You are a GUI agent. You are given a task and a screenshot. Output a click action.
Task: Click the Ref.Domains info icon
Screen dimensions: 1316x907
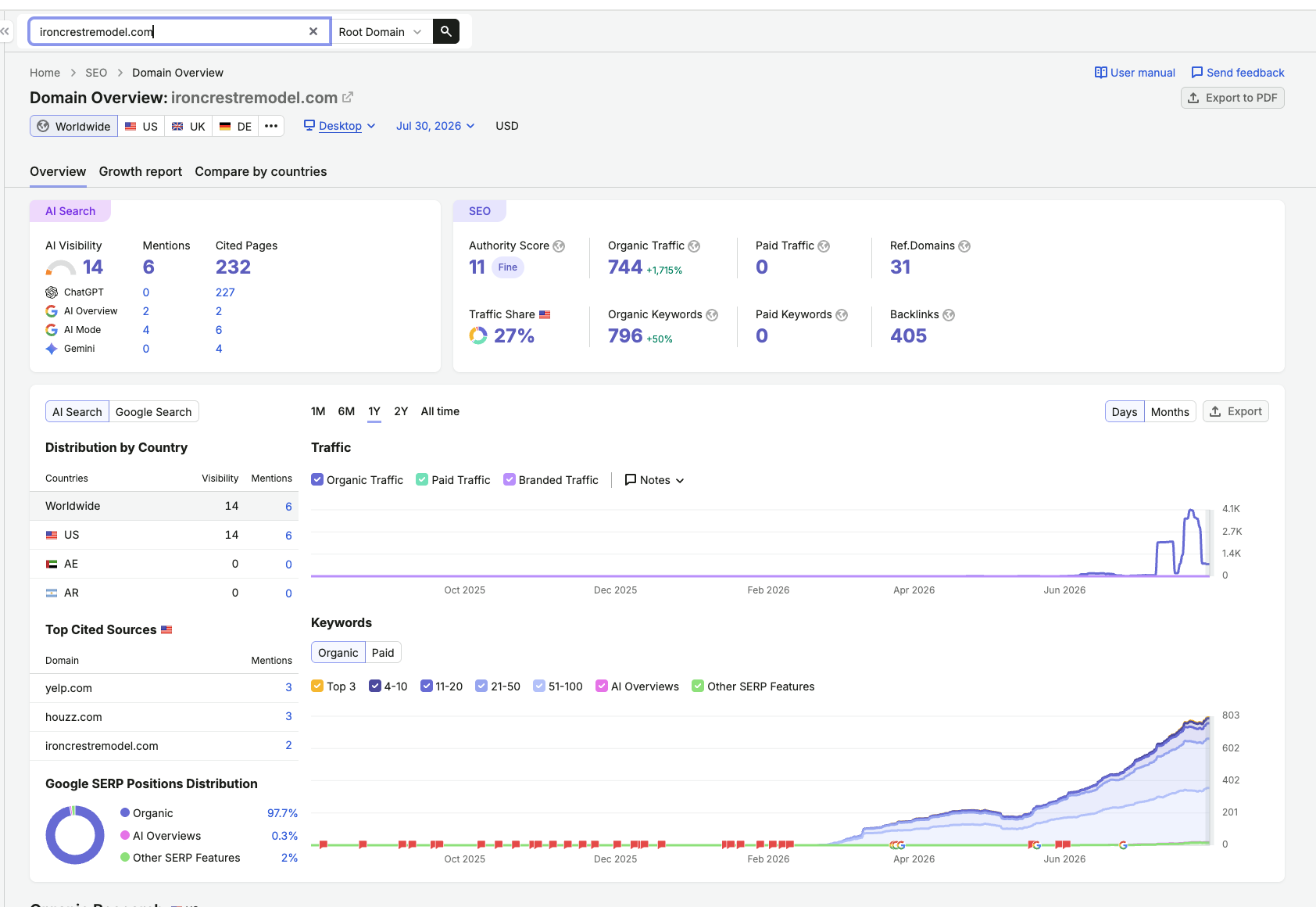[x=964, y=246]
